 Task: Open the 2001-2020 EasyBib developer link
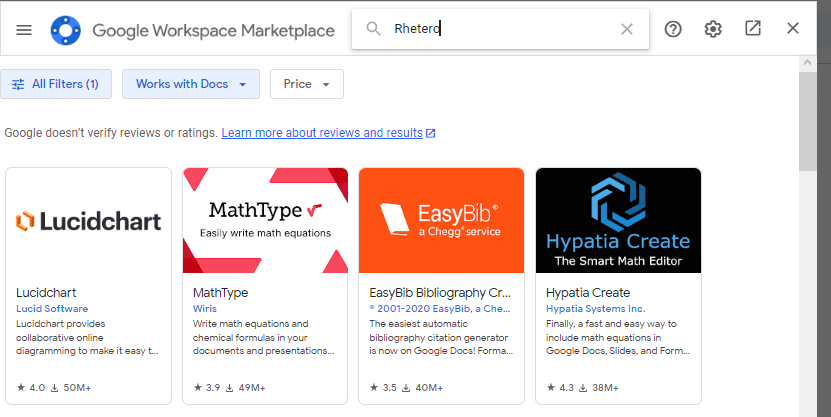[x=440, y=308]
